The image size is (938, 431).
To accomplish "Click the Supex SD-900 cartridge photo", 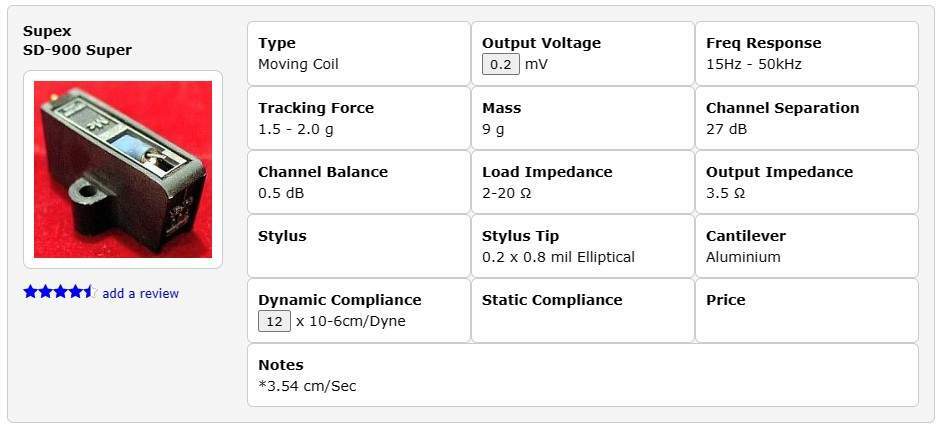I will [x=123, y=169].
